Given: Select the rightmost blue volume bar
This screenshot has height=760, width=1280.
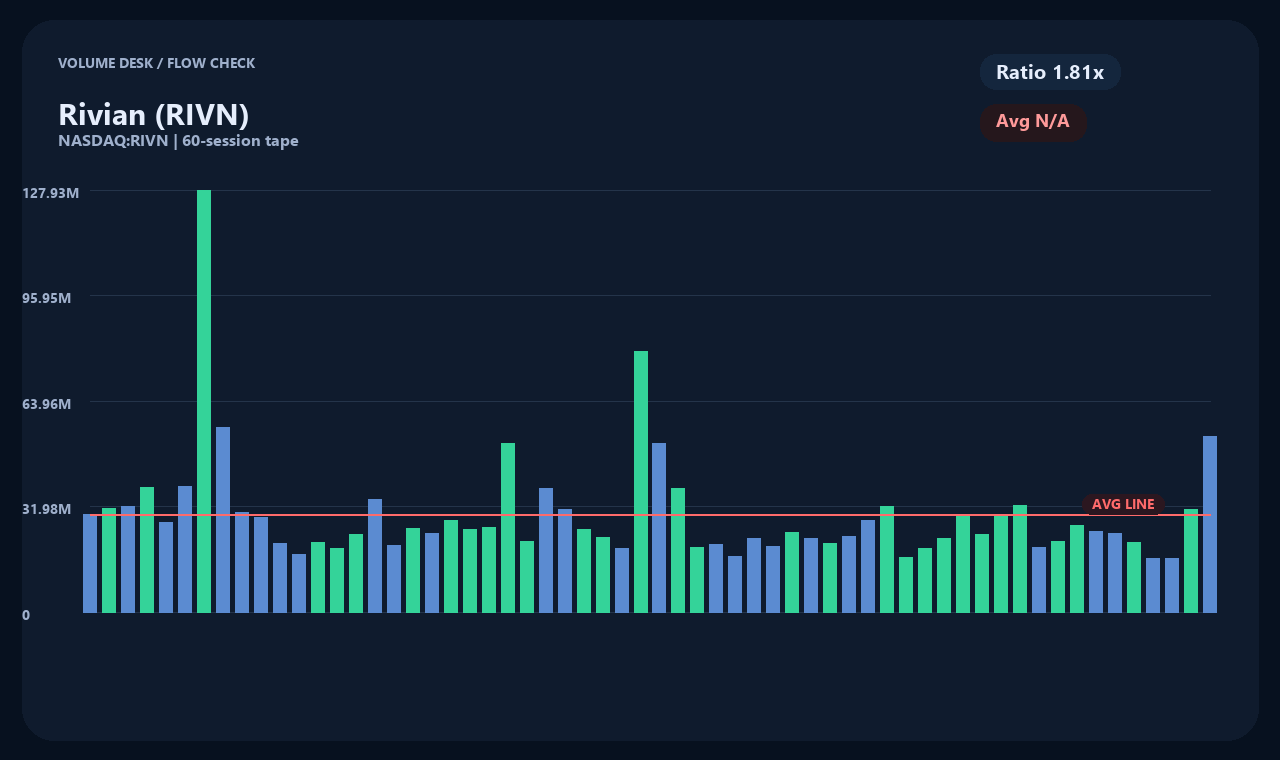Looking at the screenshot, I should click(1210, 524).
